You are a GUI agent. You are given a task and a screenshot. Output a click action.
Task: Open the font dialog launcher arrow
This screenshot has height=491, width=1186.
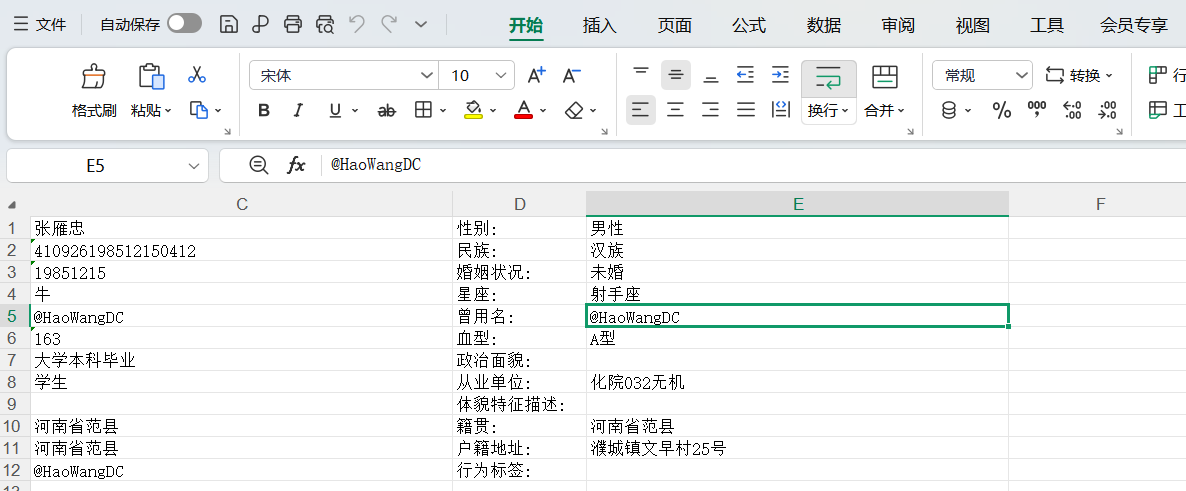point(604,132)
